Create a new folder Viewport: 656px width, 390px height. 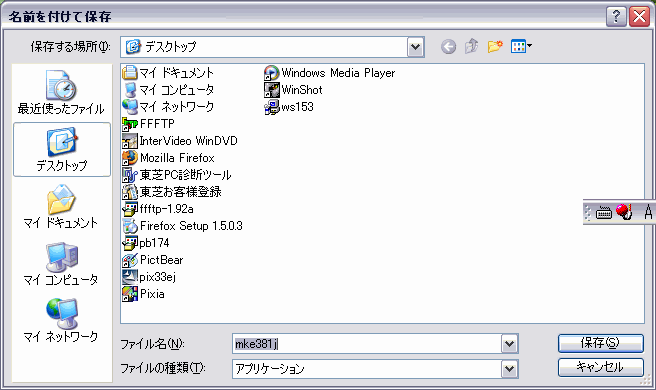click(x=495, y=46)
